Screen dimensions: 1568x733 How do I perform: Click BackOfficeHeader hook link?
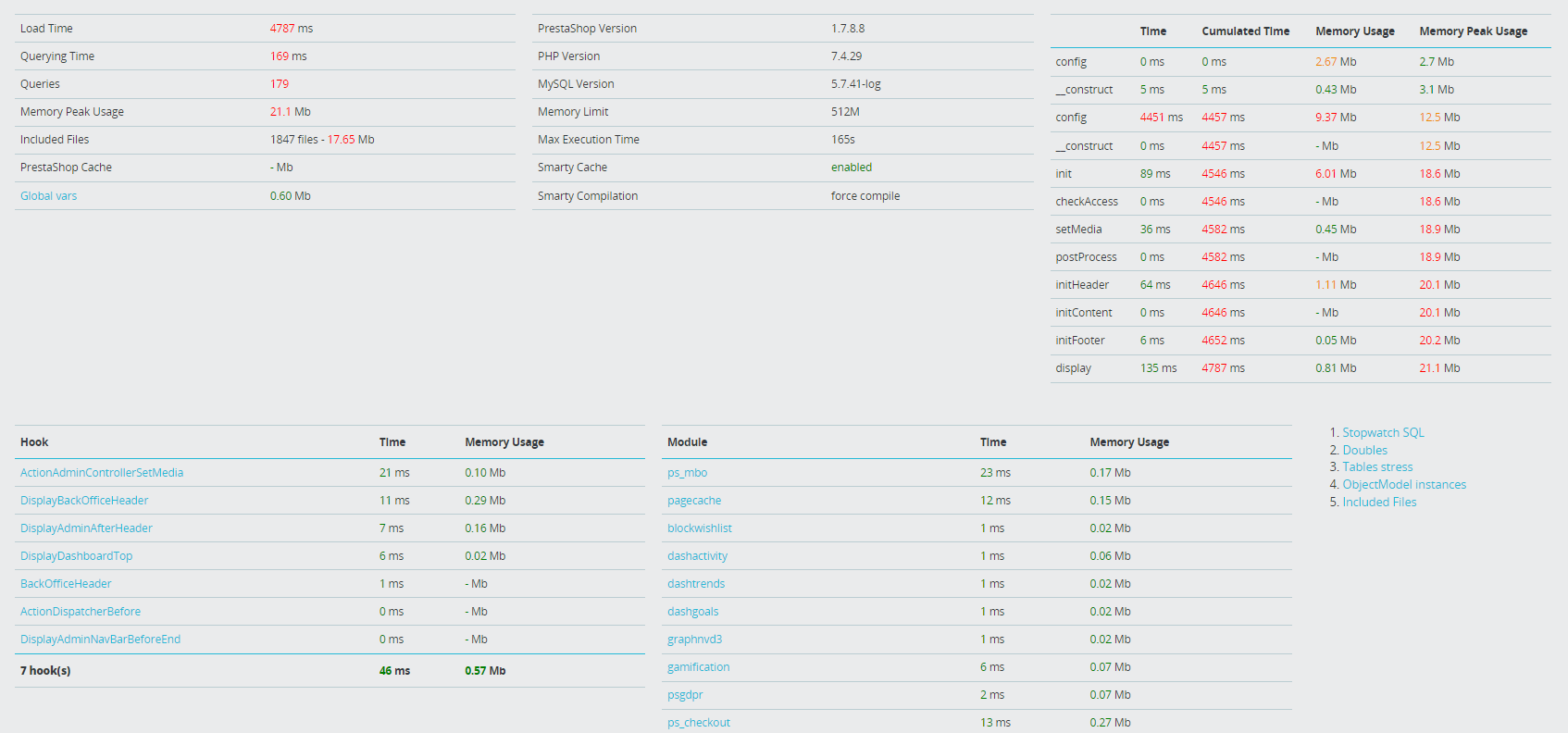click(x=66, y=584)
